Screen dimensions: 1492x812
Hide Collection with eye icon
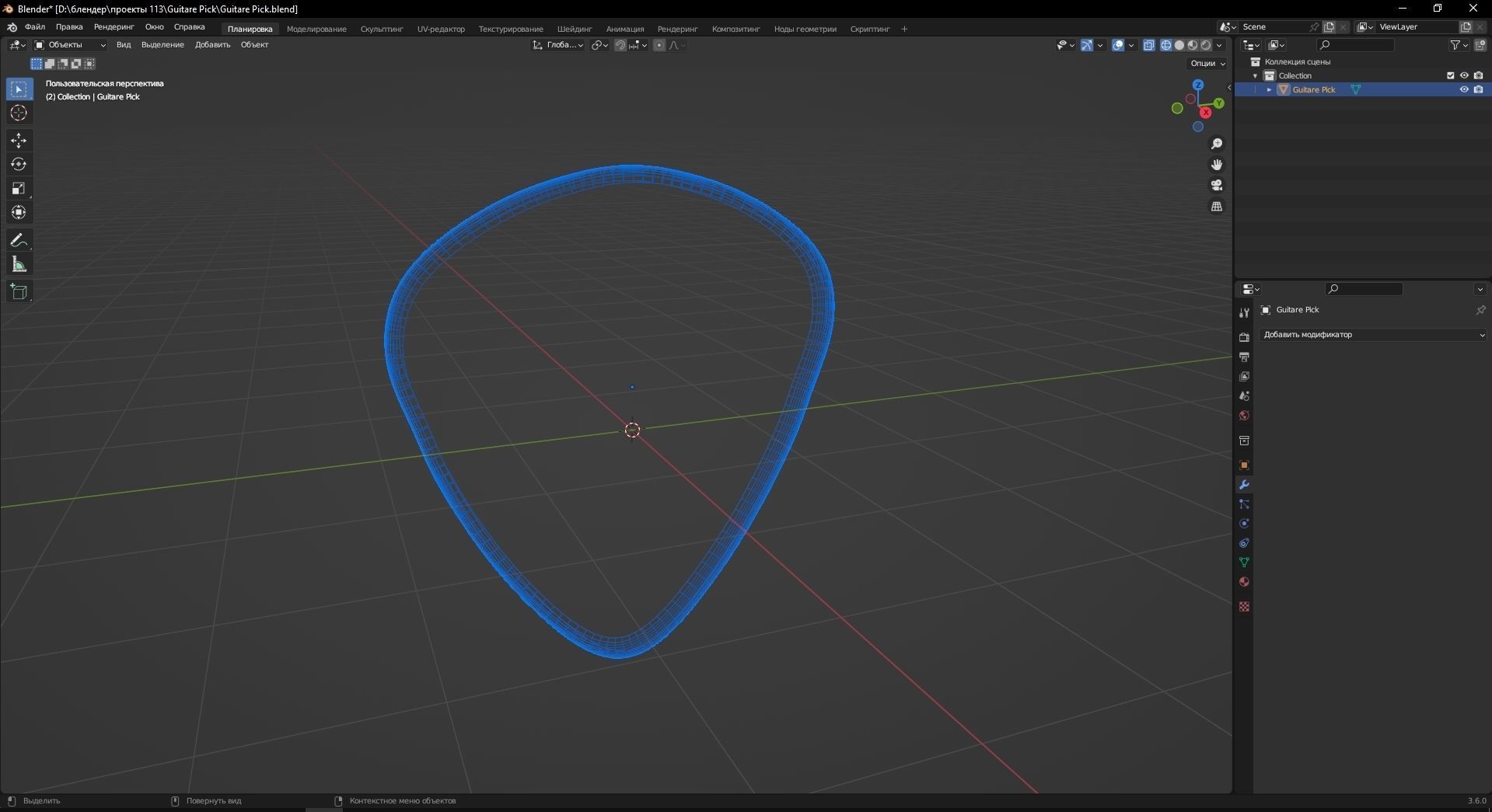pos(1464,75)
